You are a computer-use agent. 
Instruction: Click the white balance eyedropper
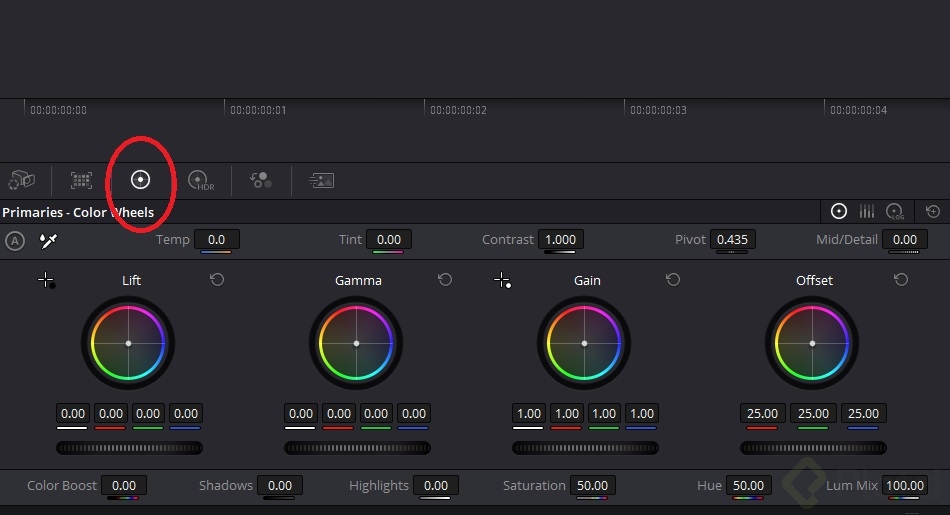(47, 240)
